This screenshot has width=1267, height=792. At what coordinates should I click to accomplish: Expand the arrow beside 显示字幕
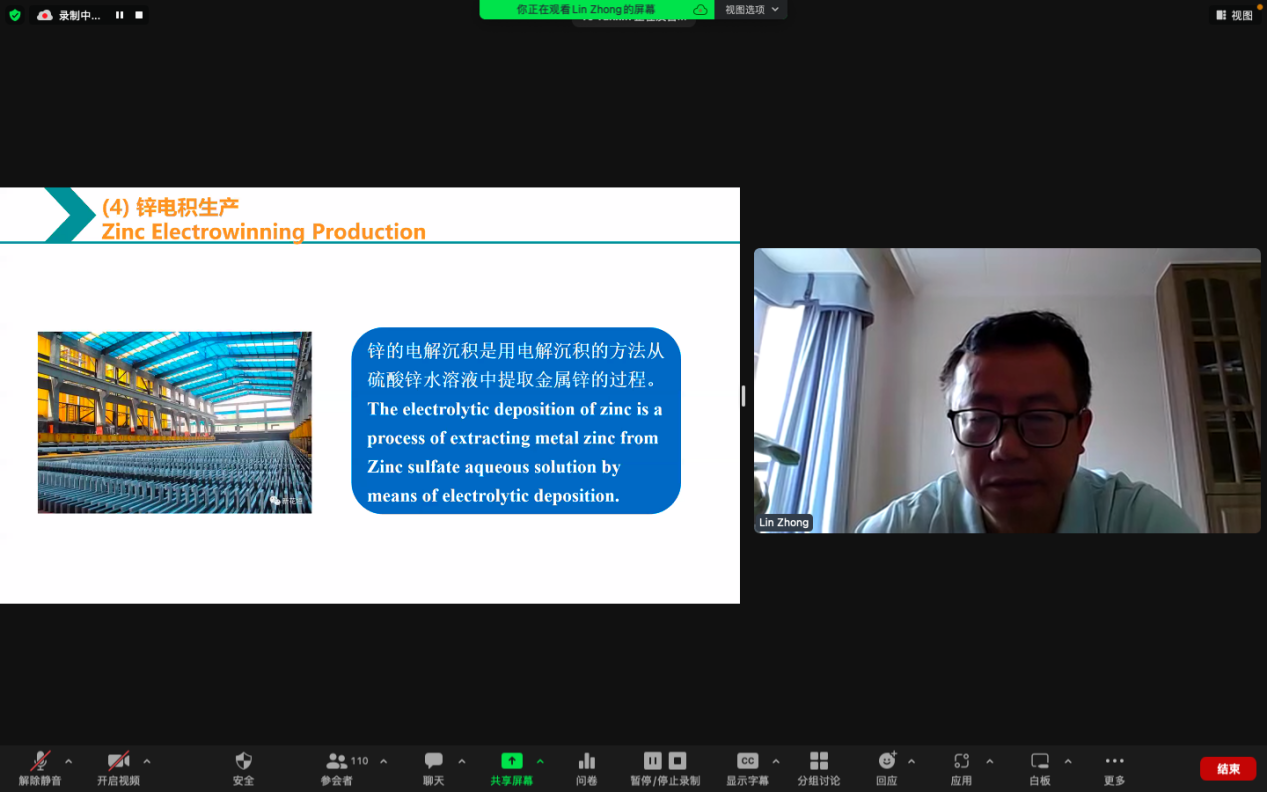tap(776, 762)
